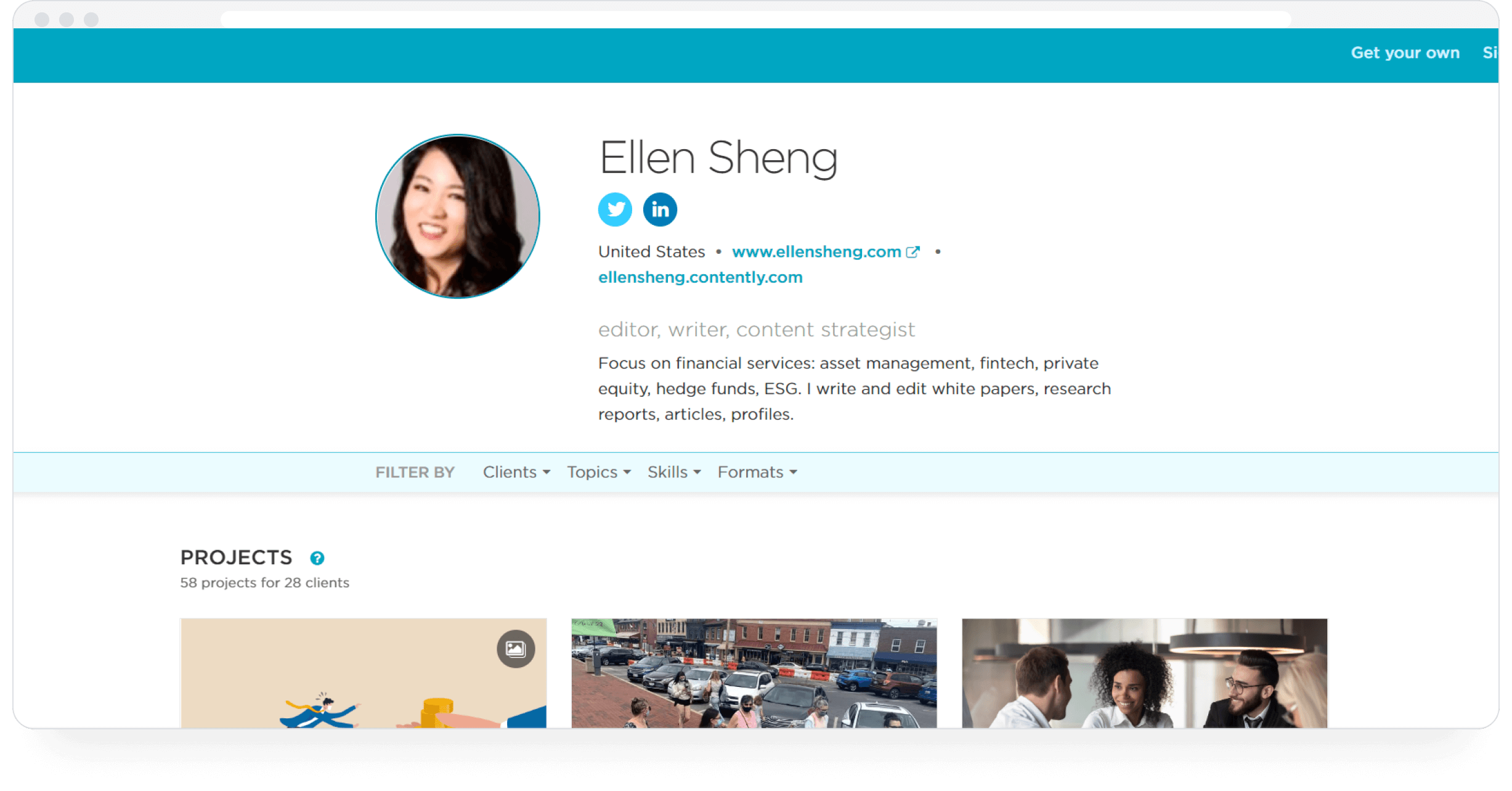Image resolution: width=1512 pixels, height=791 pixels.
Task: Visit the www.ellensheng.com link
Action: click(x=816, y=252)
